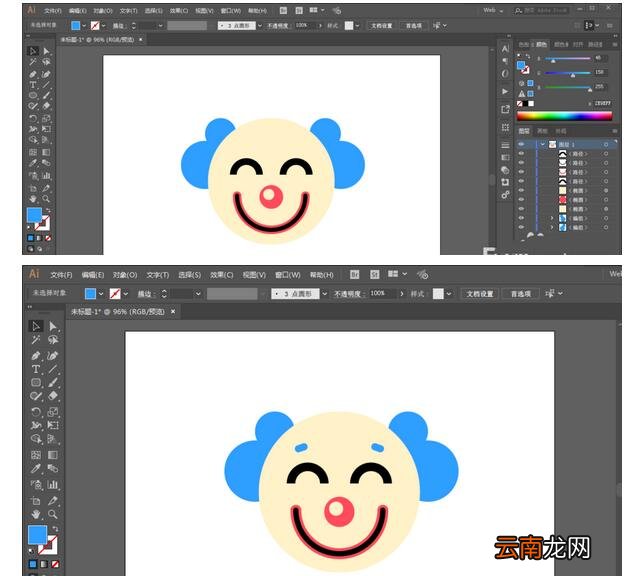Set Color fill mode in lower toolbar
This screenshot has width=628, height=576.
point(33,564)
